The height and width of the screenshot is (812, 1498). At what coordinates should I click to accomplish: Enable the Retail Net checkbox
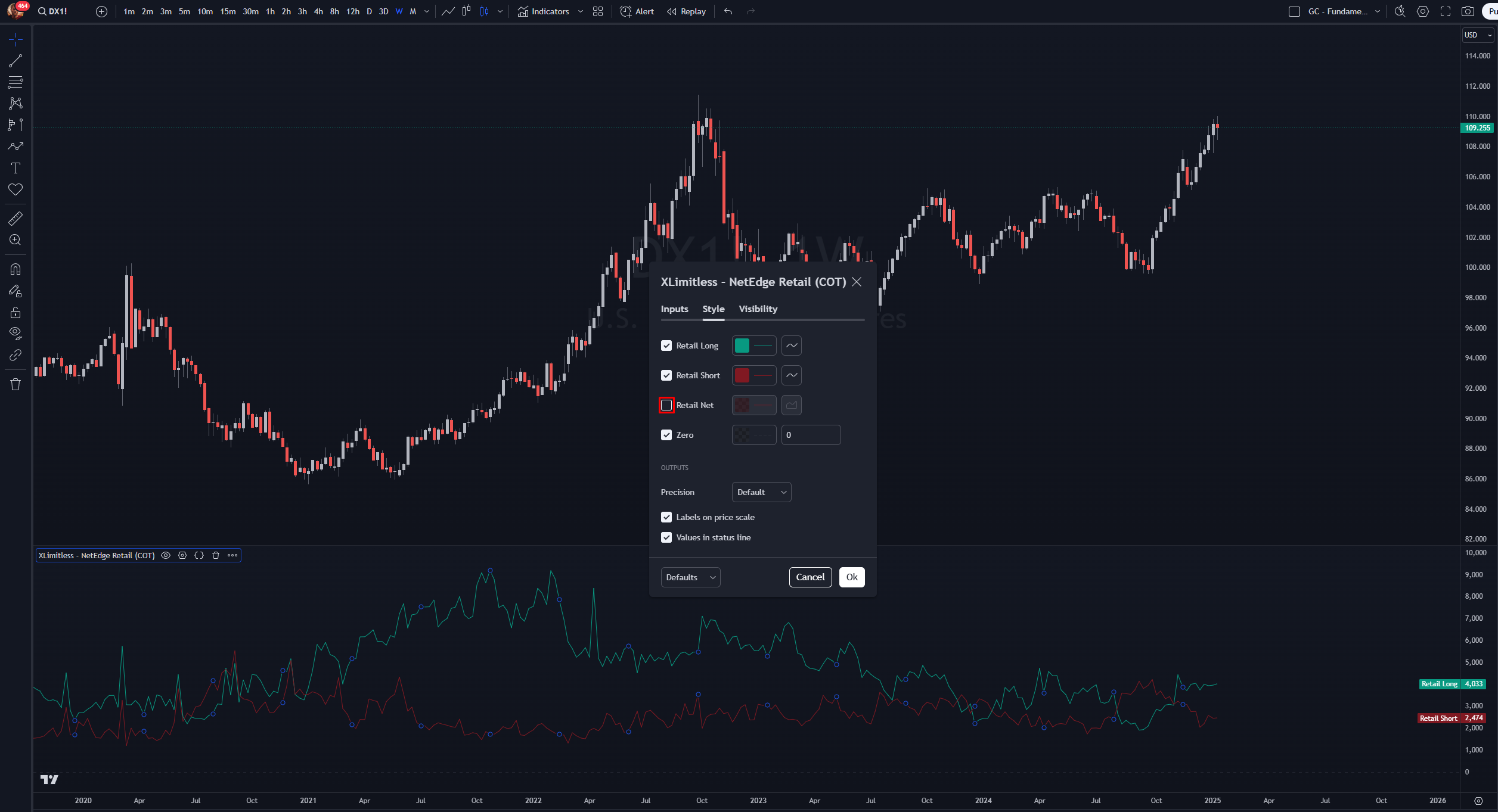coord(666,405)
